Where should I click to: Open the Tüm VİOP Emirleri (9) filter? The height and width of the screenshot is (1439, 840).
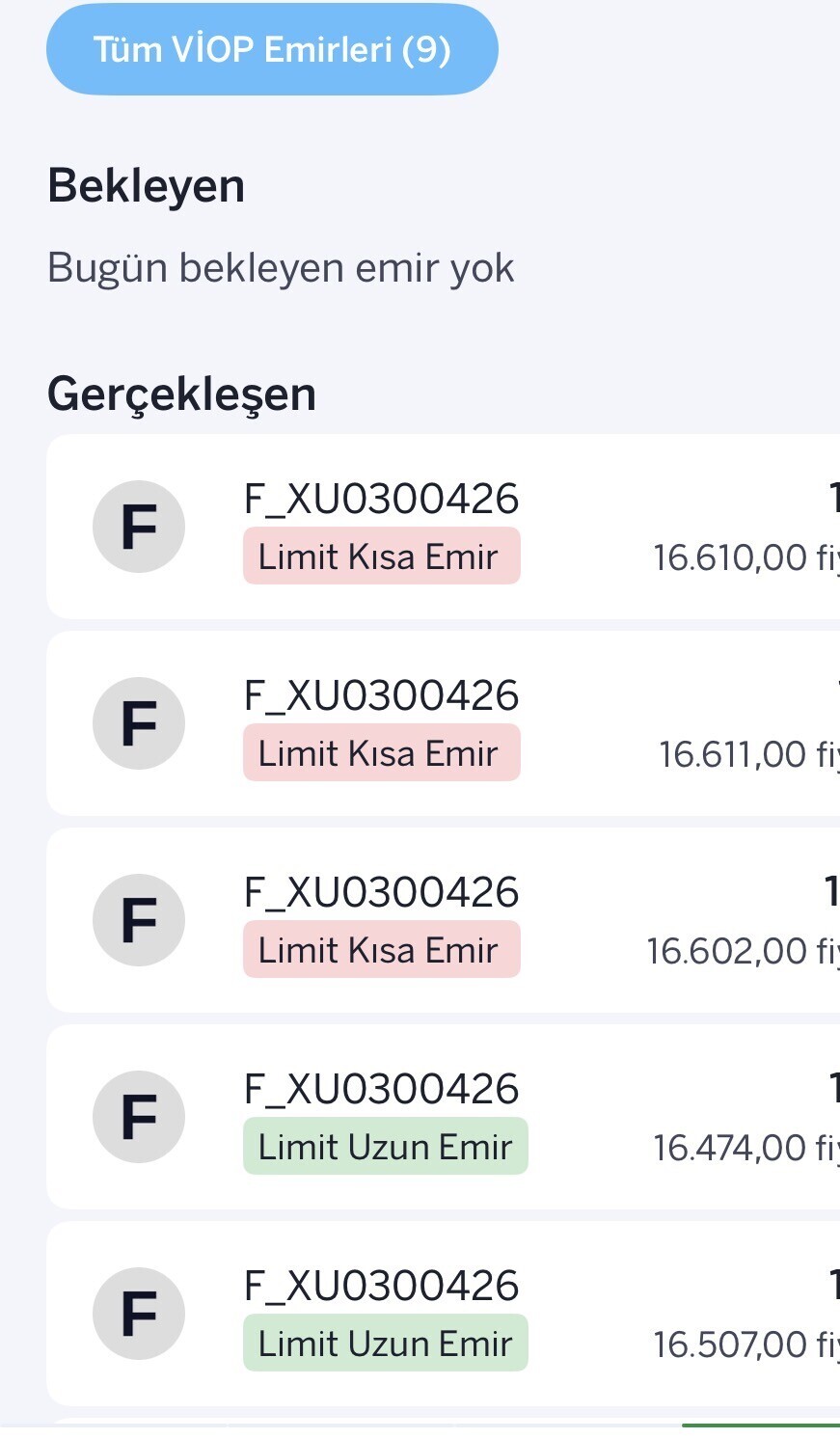point(272,50)
